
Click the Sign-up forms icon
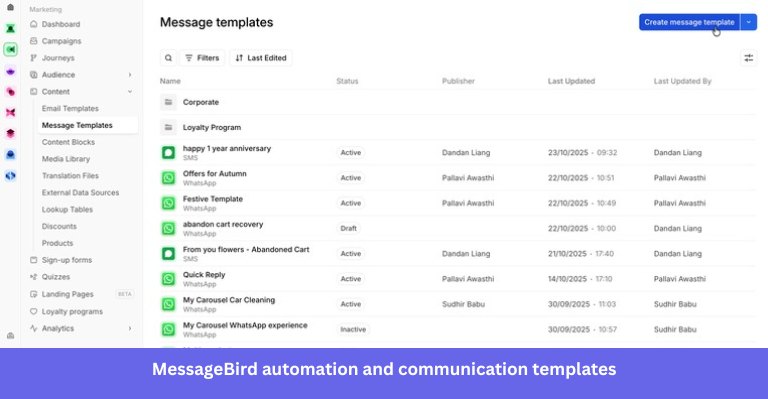(x=33, y=260)
